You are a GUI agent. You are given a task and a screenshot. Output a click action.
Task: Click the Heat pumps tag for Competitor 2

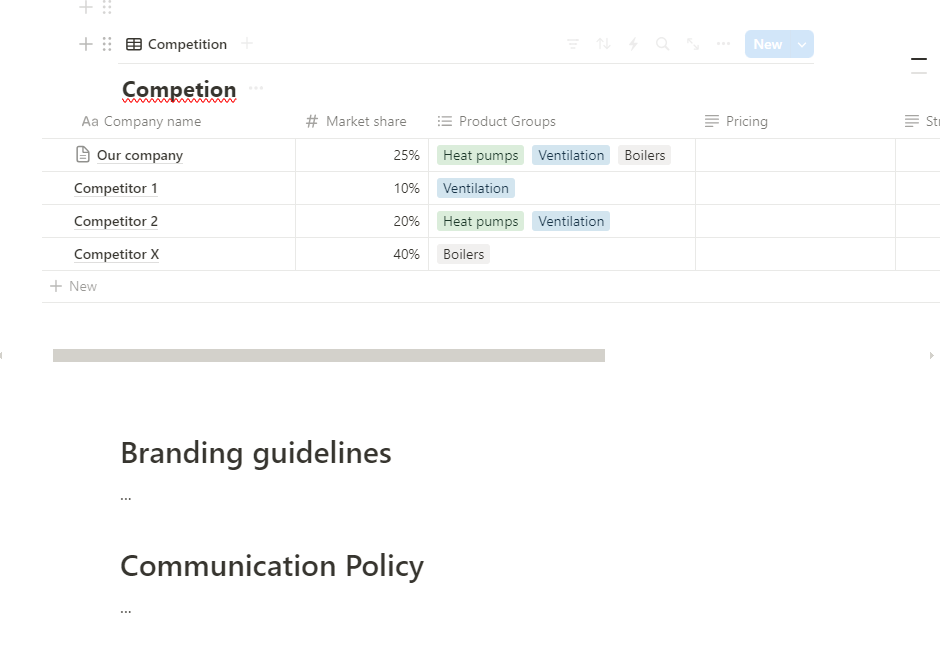(480, 221)
